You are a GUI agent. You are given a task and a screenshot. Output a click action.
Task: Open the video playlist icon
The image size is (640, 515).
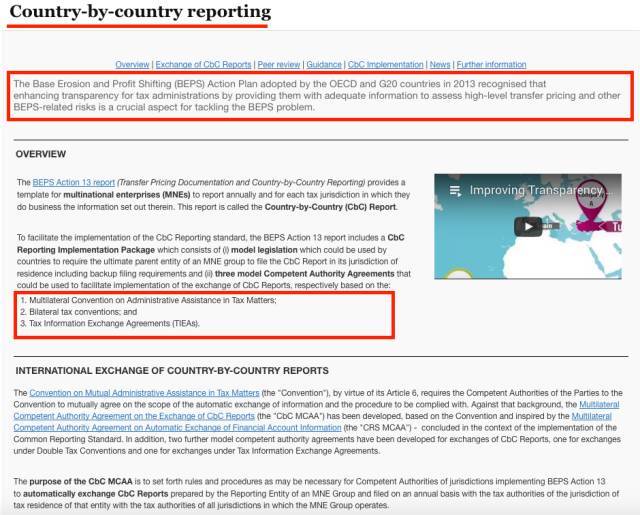(x=453, y=190)
